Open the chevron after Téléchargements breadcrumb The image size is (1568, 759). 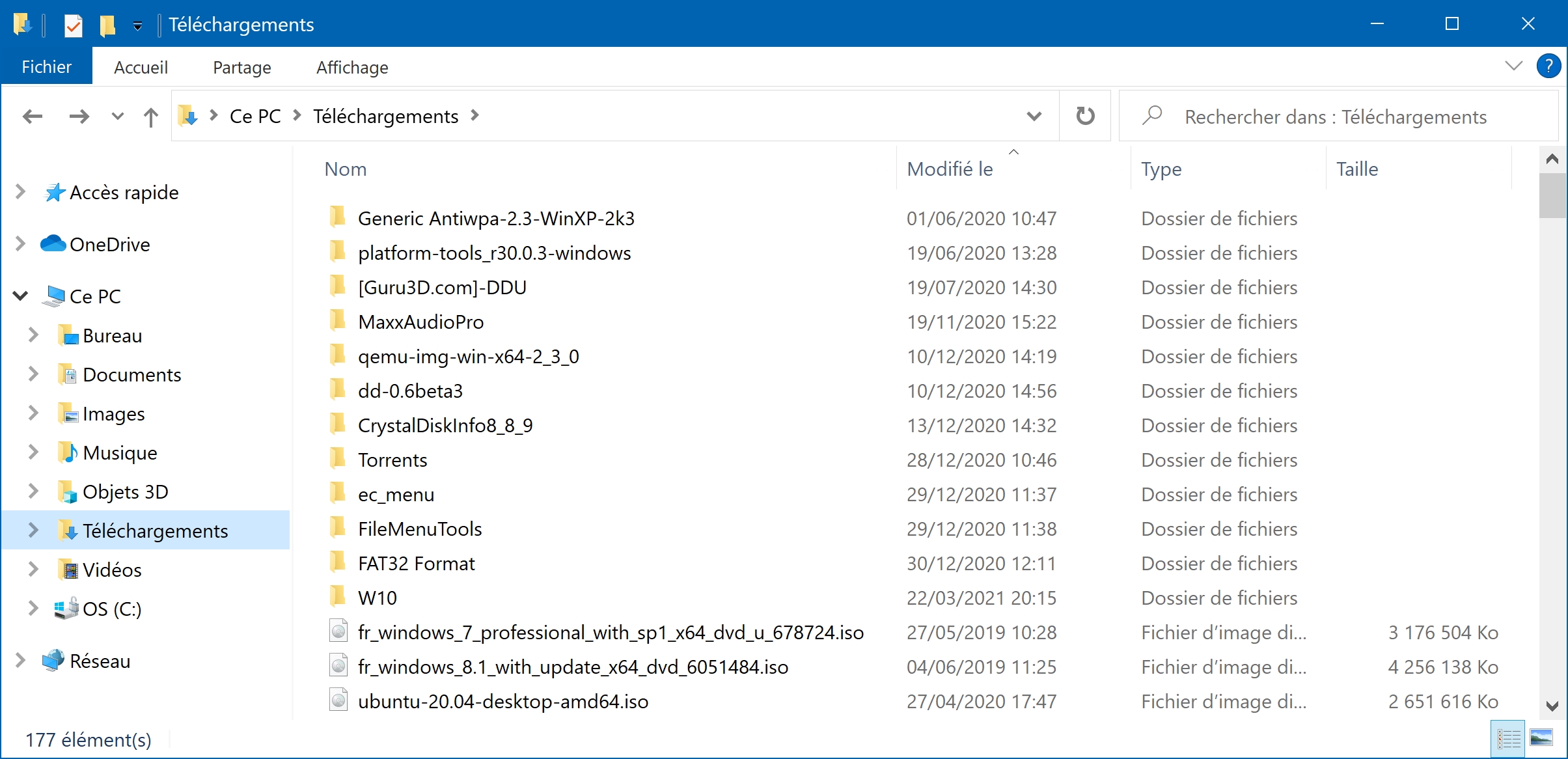pos(475,116)
